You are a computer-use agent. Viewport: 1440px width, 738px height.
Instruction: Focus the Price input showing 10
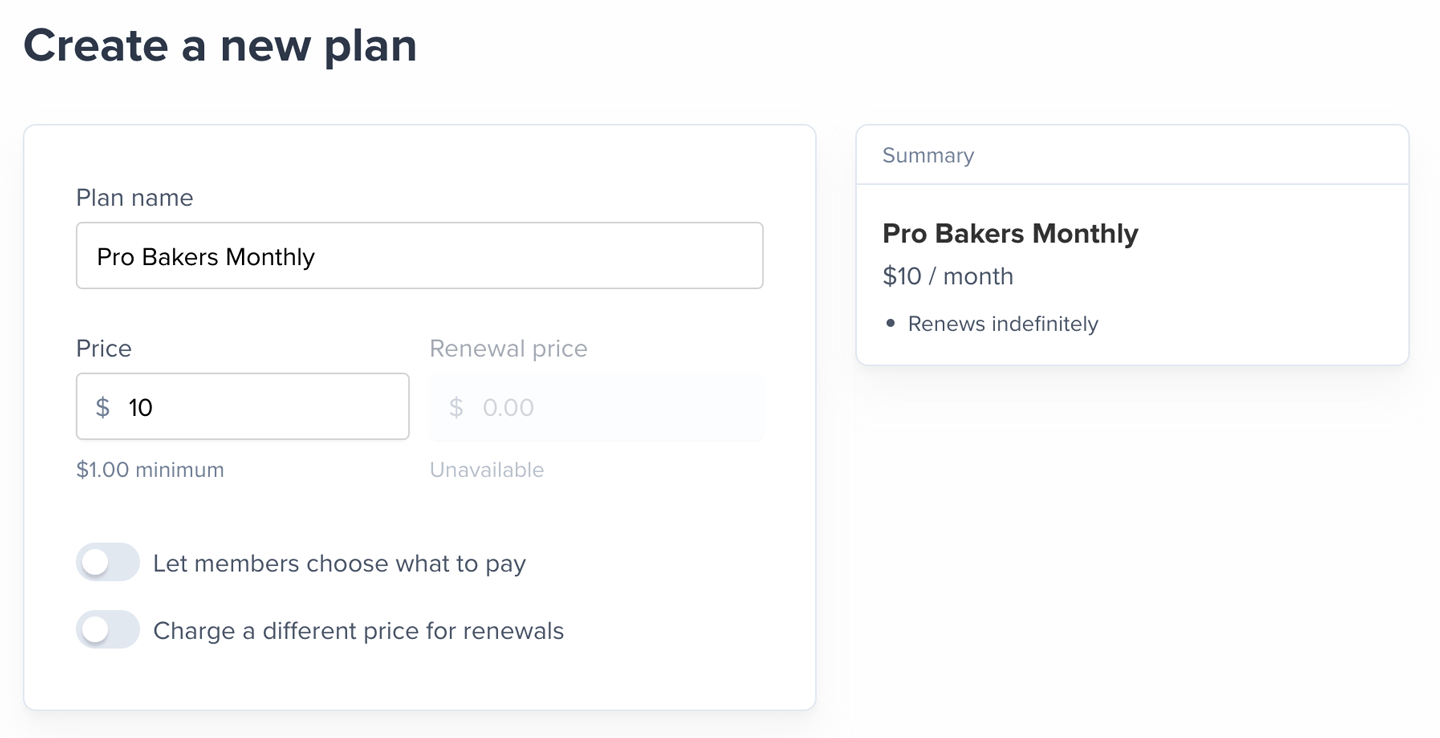(x=260, y=407)
